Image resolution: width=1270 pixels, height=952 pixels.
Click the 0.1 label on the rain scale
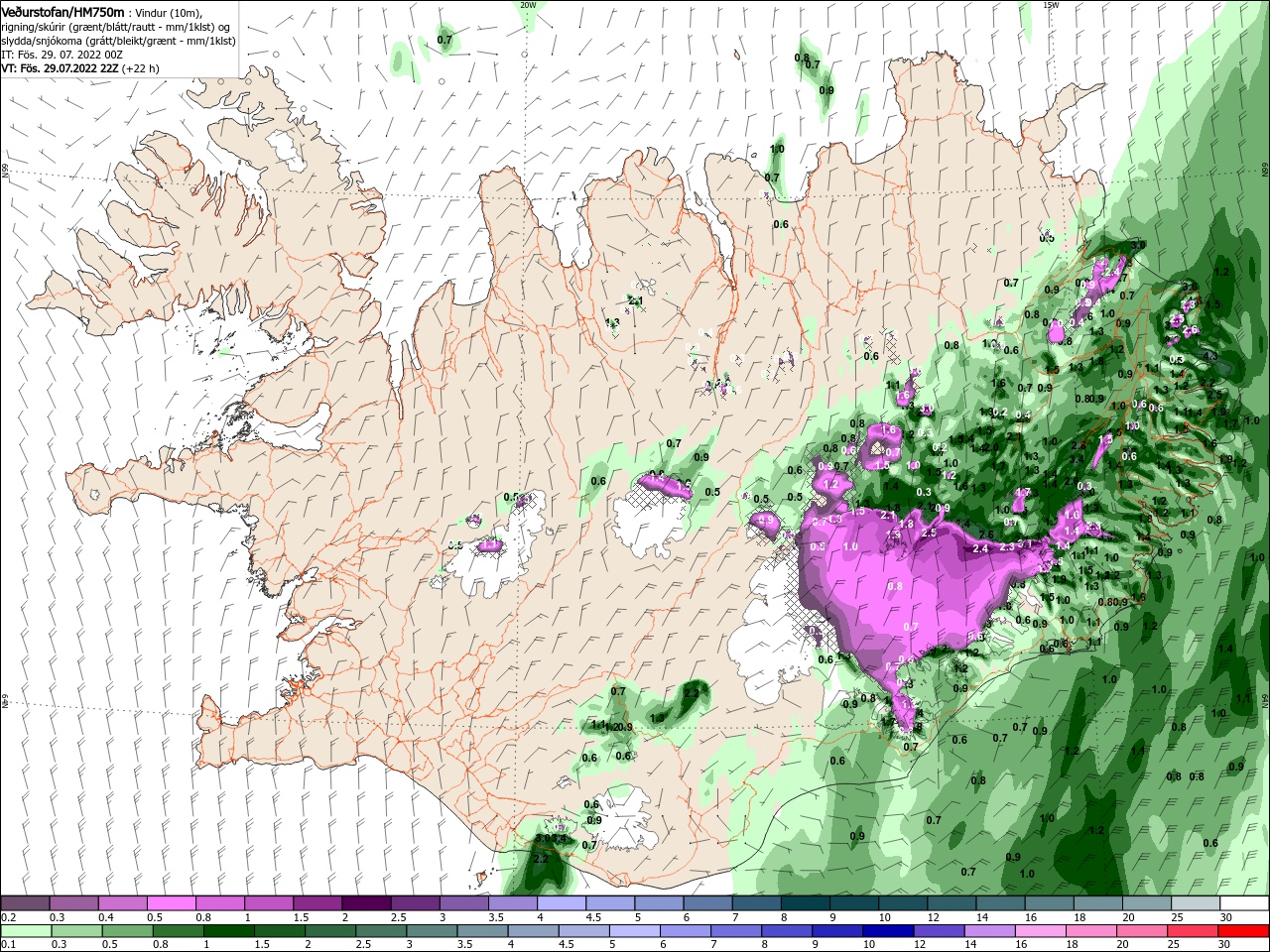(8, 944)
